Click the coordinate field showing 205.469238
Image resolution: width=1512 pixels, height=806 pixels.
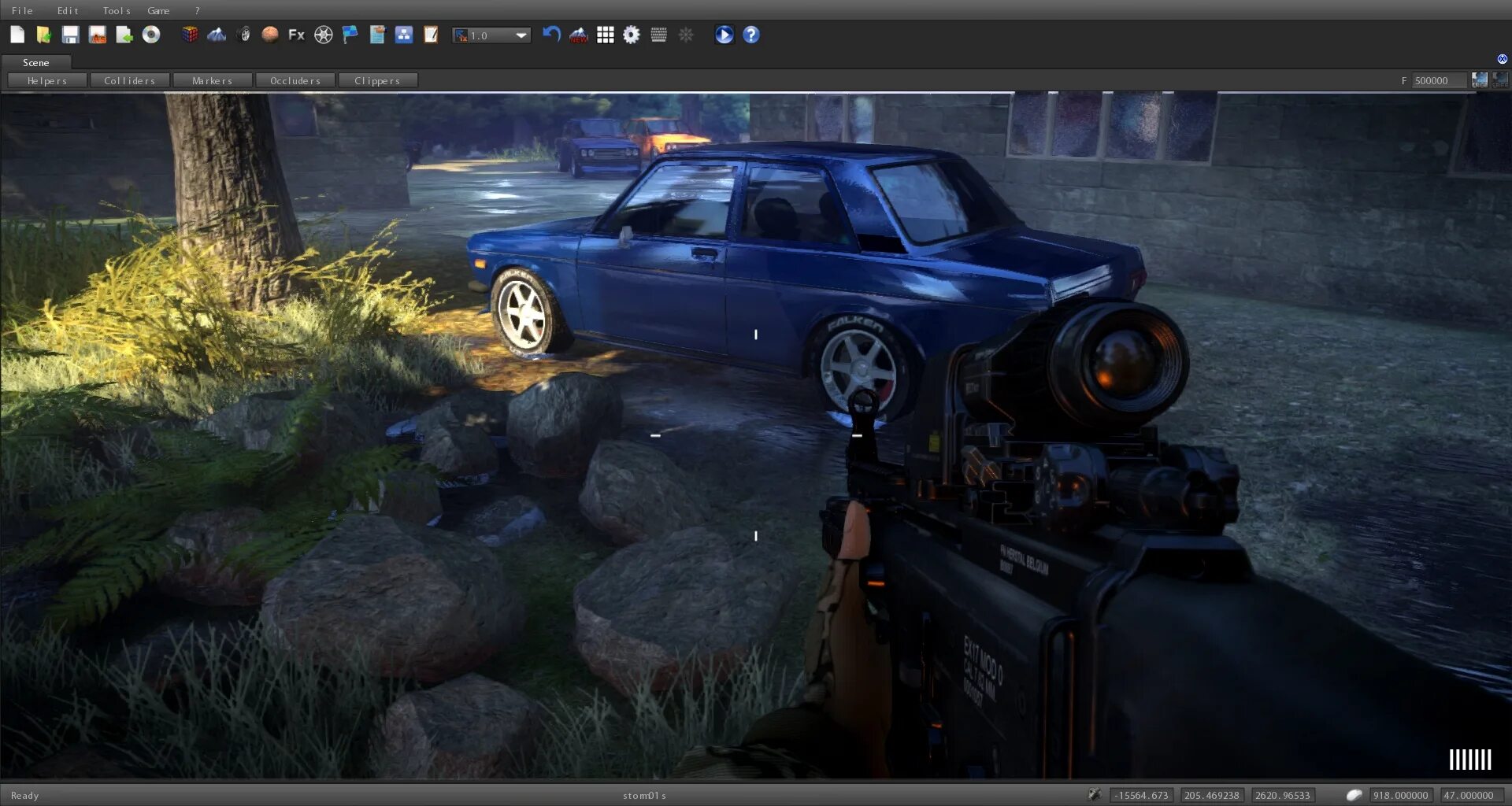click(1212, 796)
